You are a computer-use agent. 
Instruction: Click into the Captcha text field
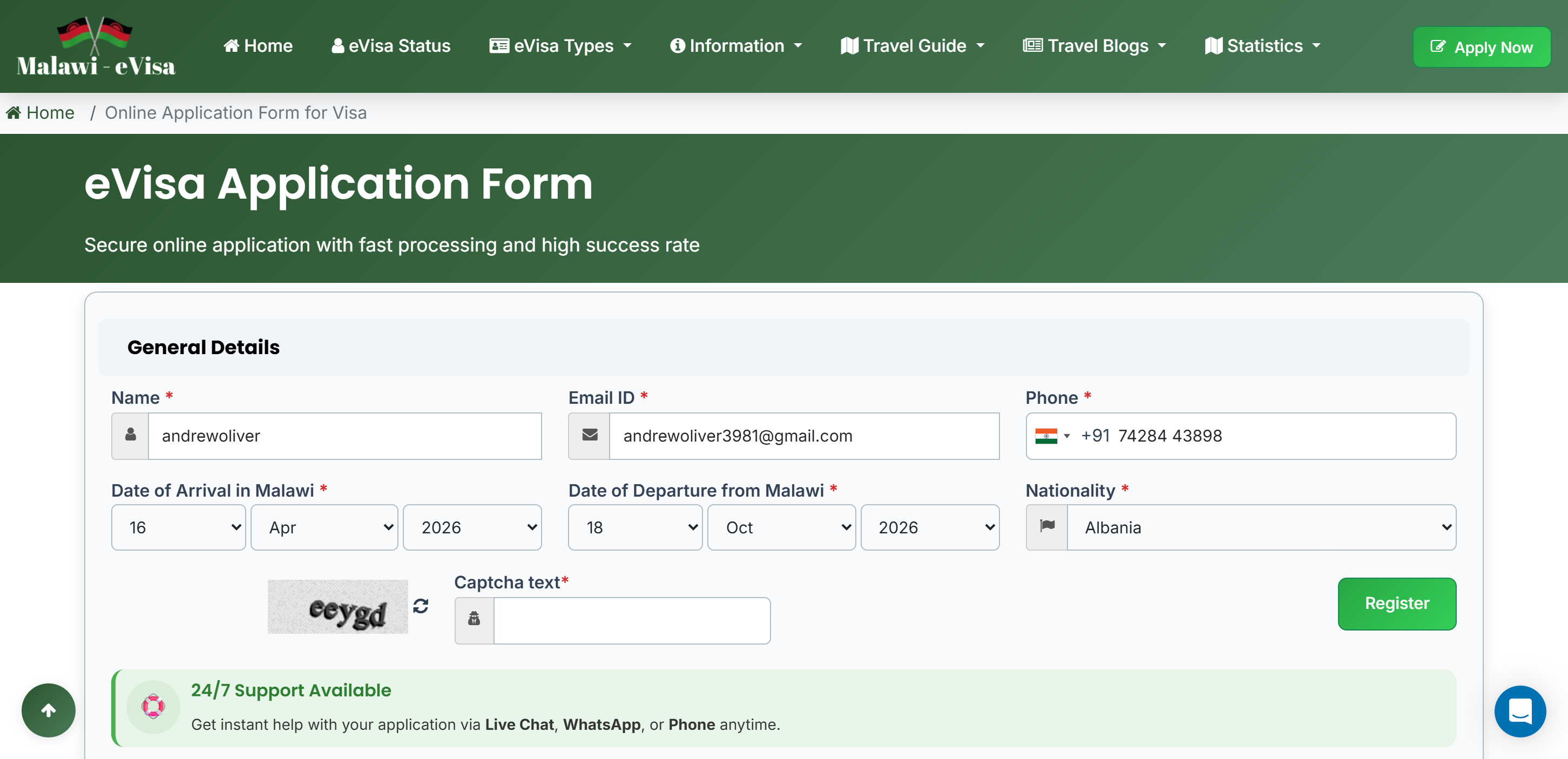click(x=631, y=620)
